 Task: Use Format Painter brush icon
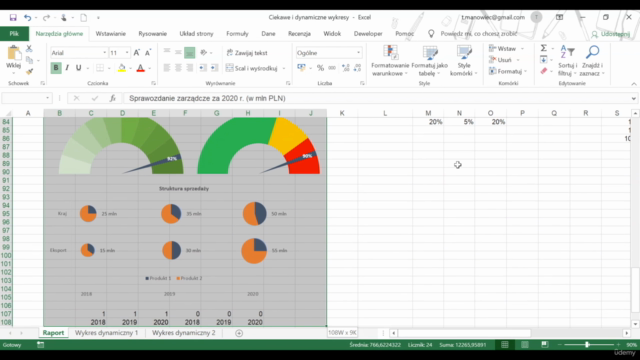(x=29, y=71)
